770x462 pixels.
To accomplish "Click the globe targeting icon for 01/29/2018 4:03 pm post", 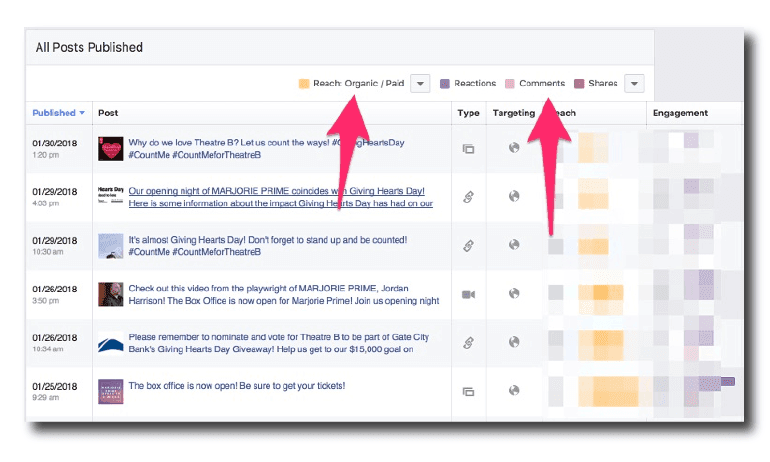I will tap(514, 196).
